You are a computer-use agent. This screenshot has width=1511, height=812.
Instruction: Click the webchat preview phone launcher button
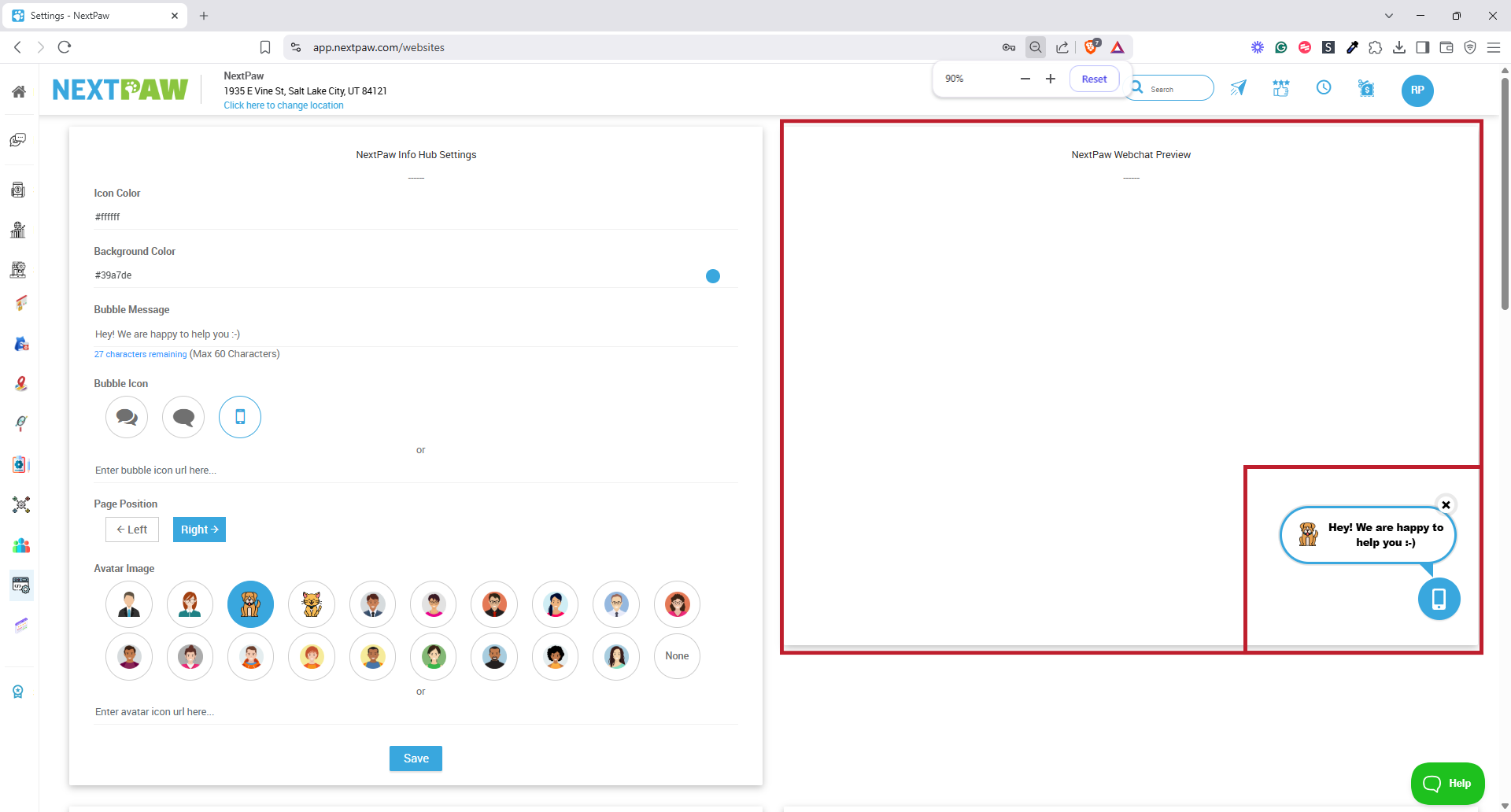[1439, 599]
